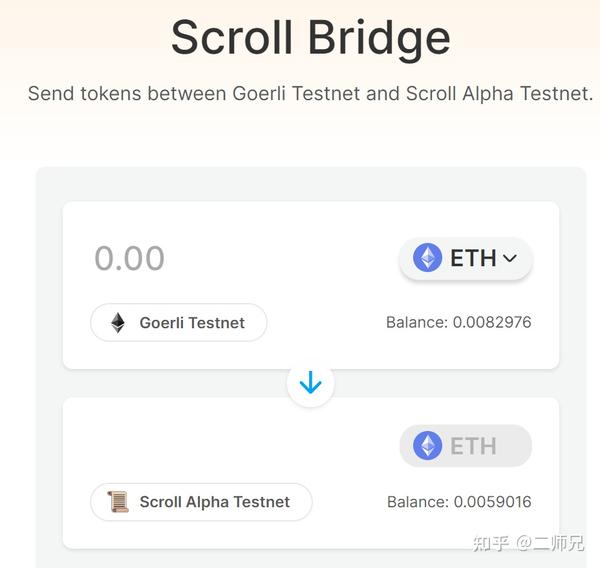600x568 pixels.
Task: Click the ETH logo in the source token selector
Action: tap(428, 258)
